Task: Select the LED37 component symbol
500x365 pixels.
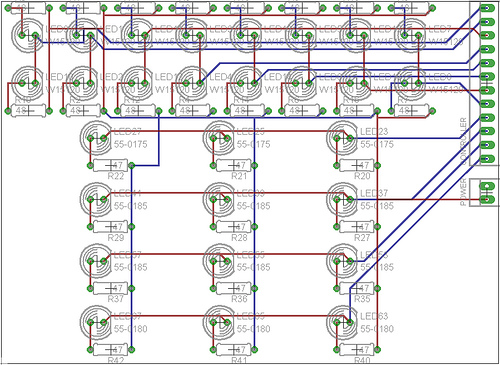Action: coord(343,199)
